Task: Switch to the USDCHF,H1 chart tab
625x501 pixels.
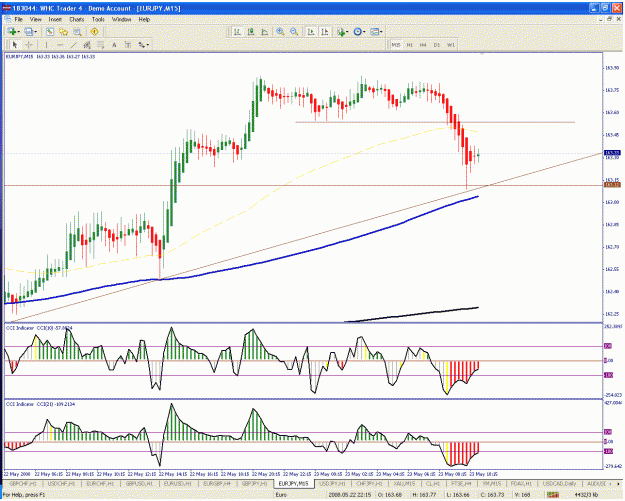Action: pos(61,484)
